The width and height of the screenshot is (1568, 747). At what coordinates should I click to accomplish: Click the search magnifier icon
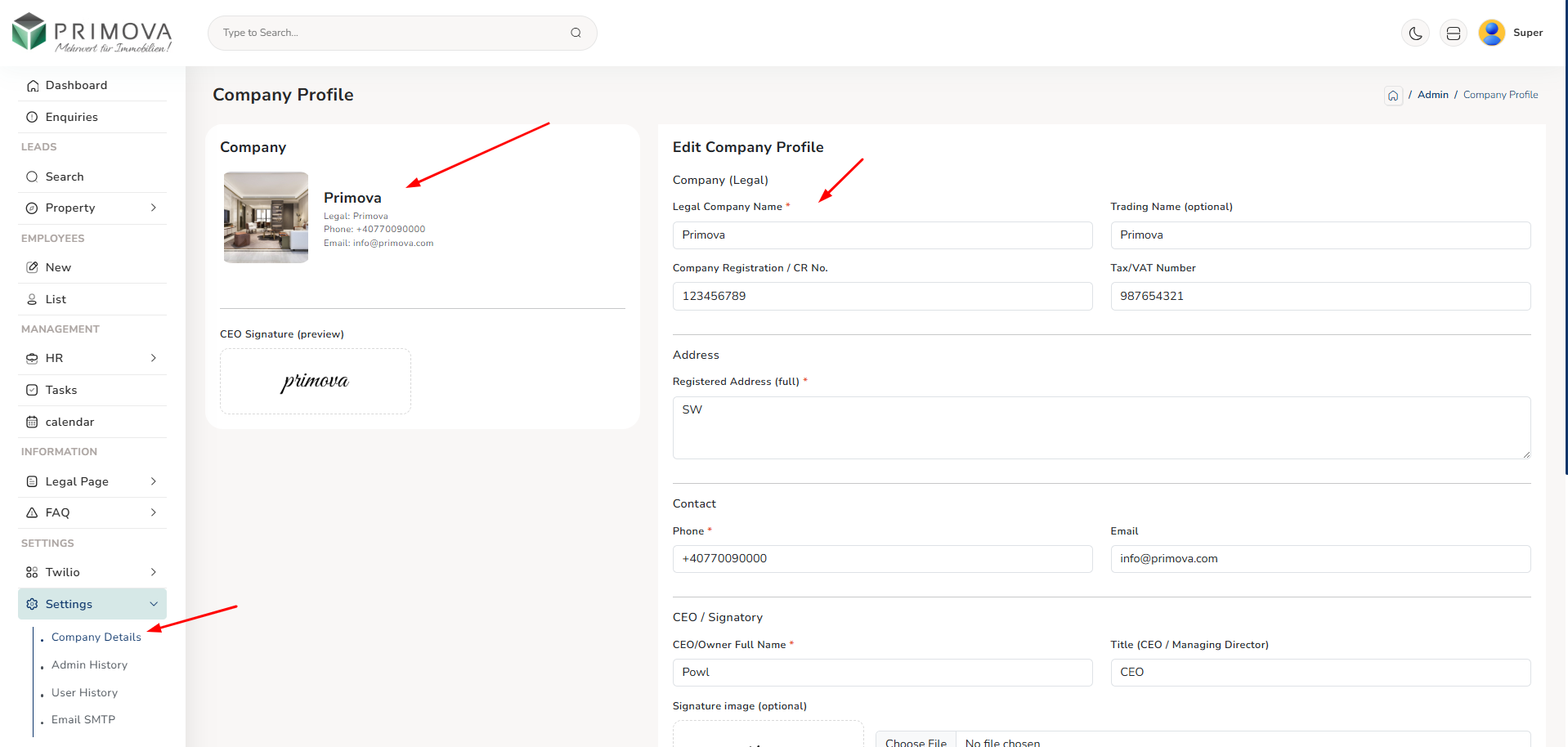pos(576,33)
